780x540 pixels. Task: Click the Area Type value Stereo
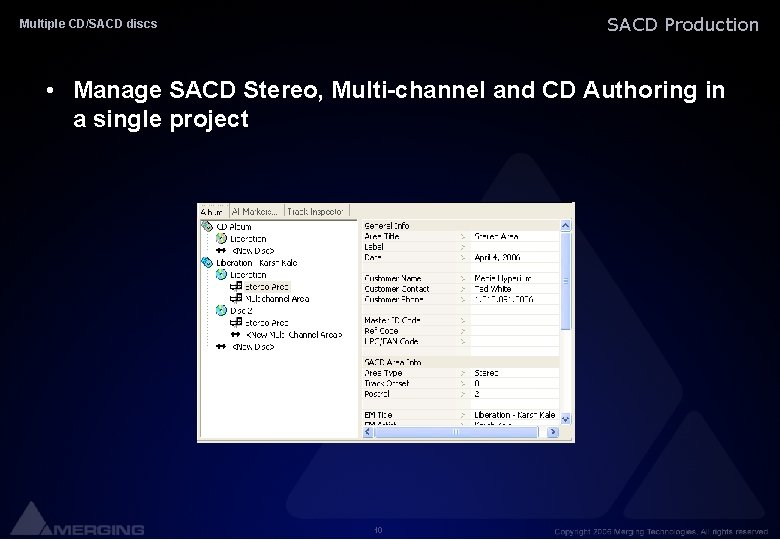tap(486, 373)
